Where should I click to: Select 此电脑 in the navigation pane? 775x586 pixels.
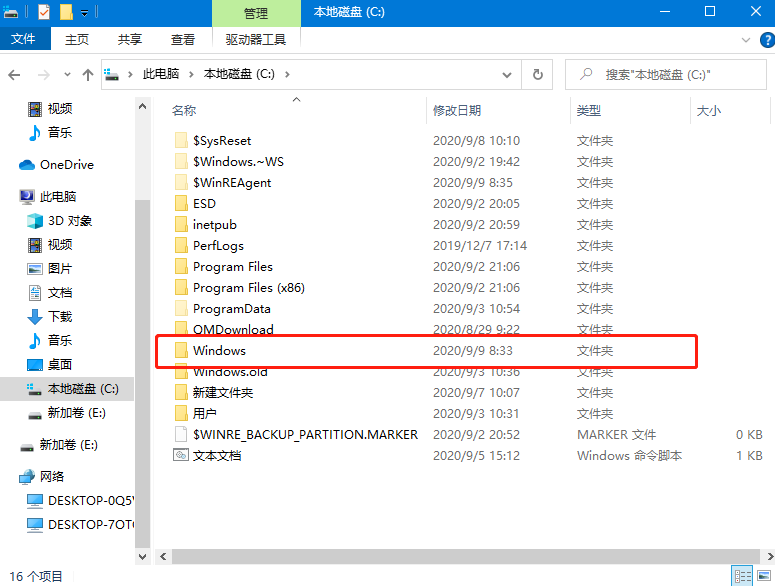(48, 197)
